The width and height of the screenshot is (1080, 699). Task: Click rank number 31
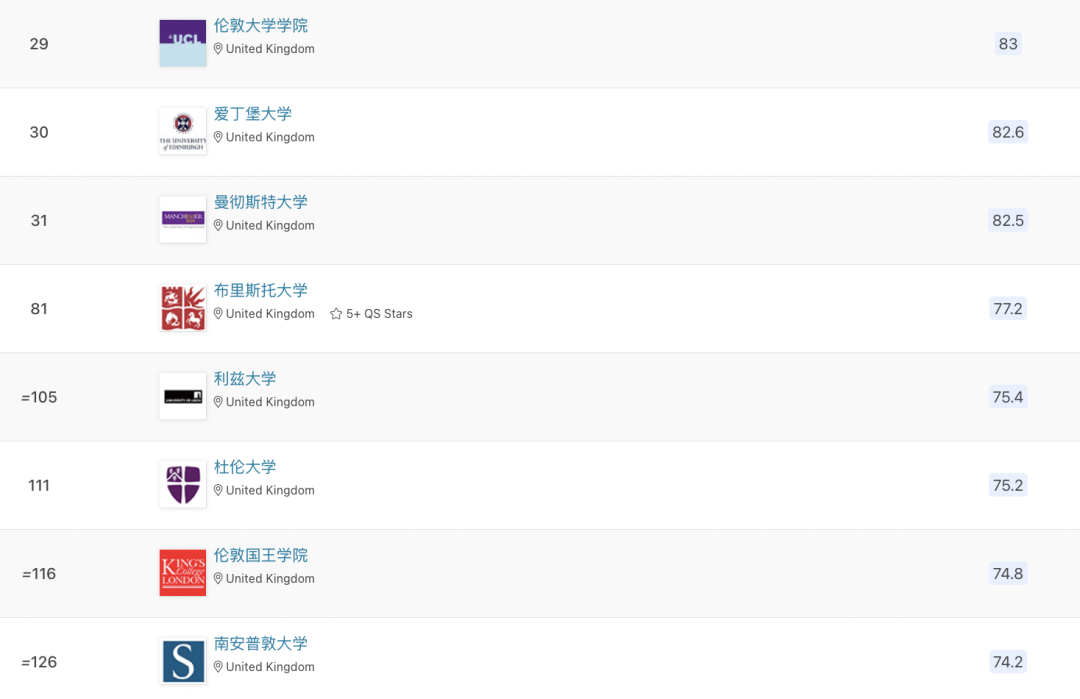click(39, 220)
